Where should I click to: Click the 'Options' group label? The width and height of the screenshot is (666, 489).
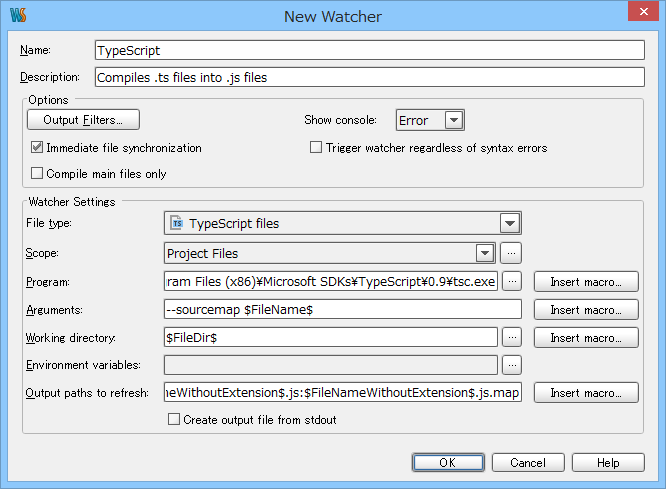click(48, 100)
